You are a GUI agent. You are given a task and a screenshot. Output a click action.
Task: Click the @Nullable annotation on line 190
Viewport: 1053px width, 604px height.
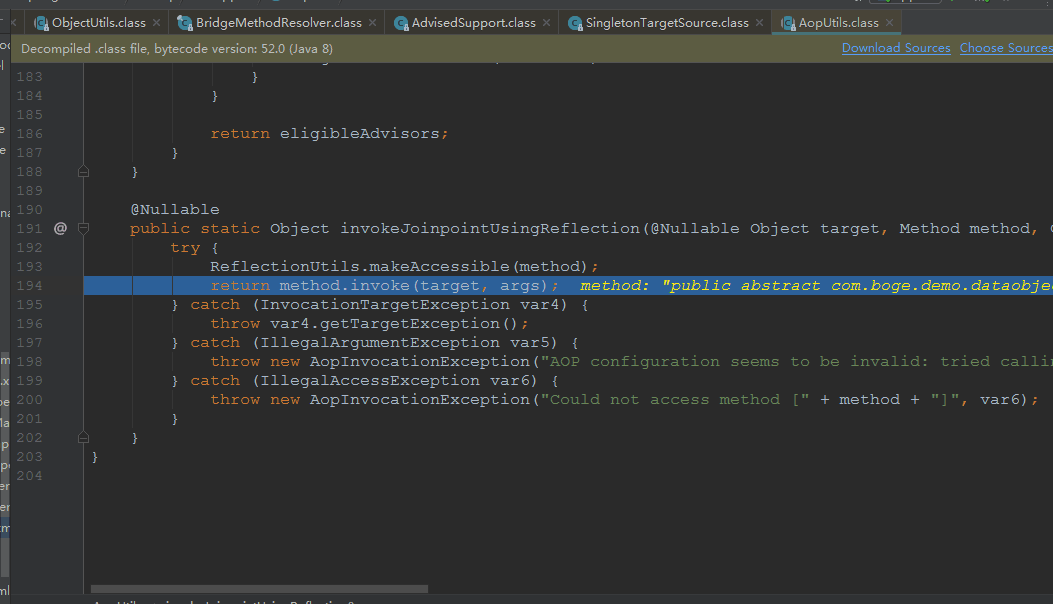175,210
